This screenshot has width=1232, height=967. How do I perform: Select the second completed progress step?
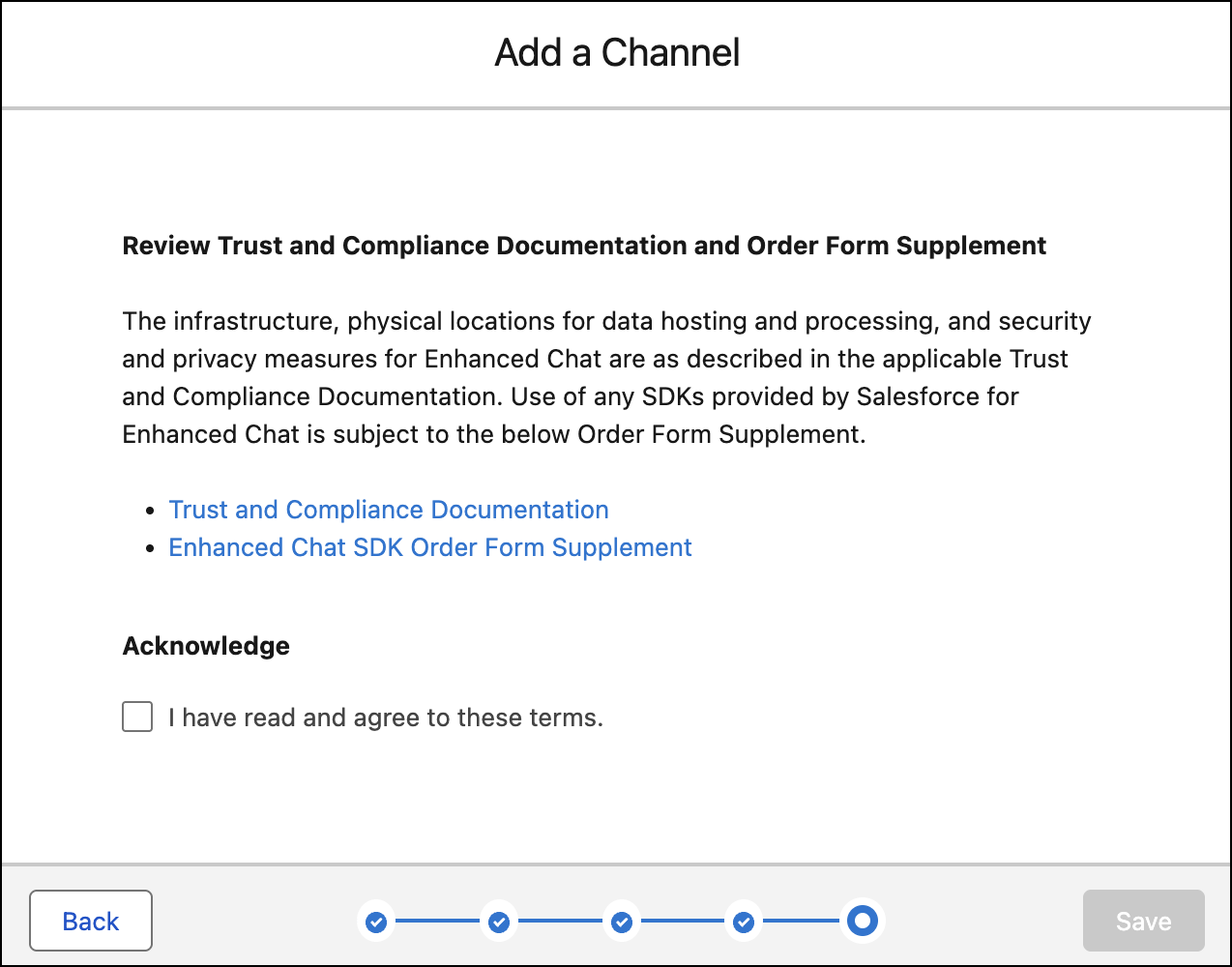point(499,922)
